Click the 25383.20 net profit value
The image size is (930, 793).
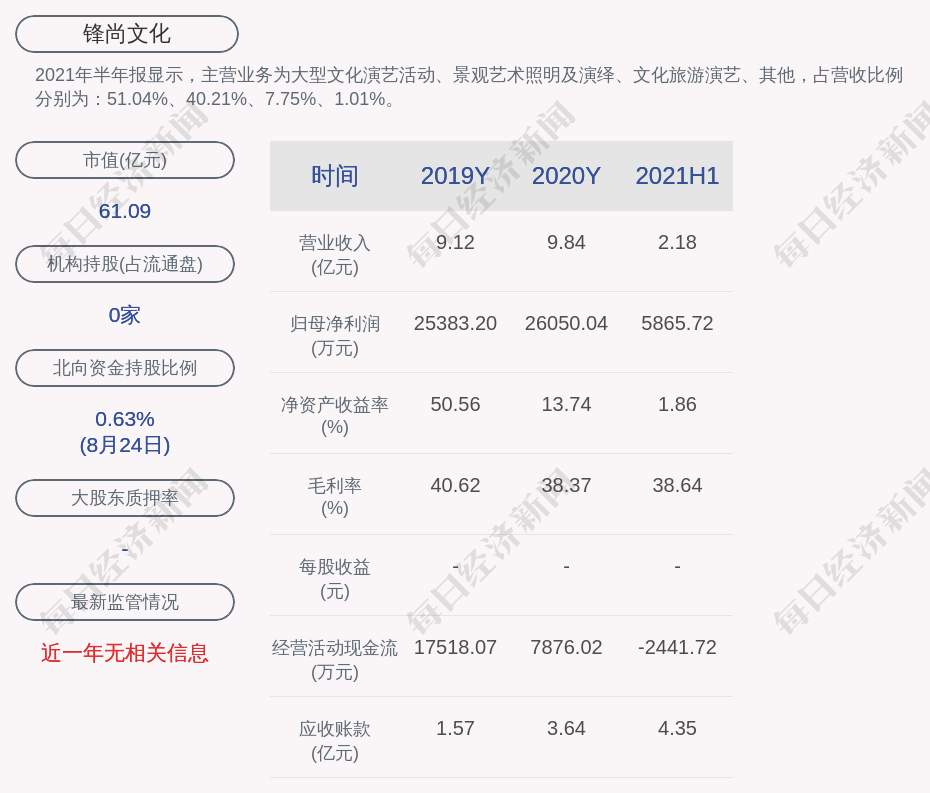455,323
